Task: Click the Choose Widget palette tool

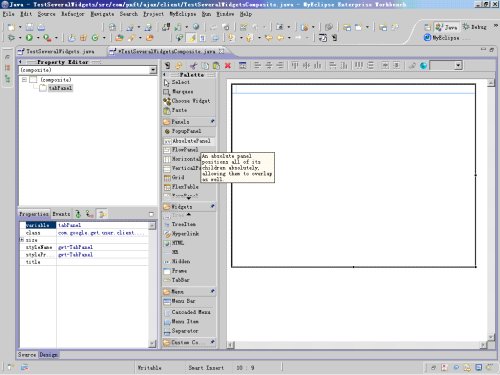Action: (187, 101)
